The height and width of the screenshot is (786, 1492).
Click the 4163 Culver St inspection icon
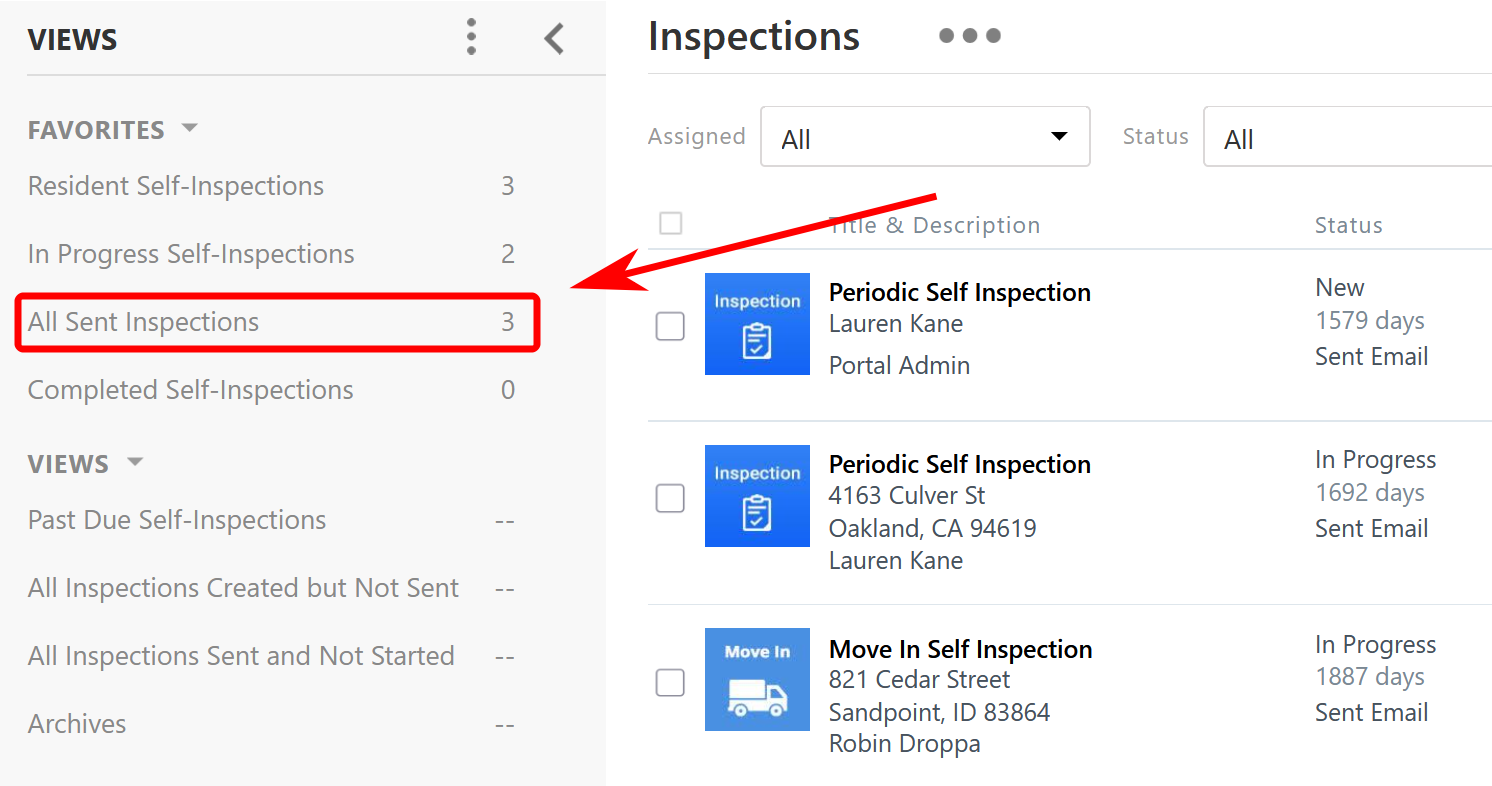click(x=757, y=496)
